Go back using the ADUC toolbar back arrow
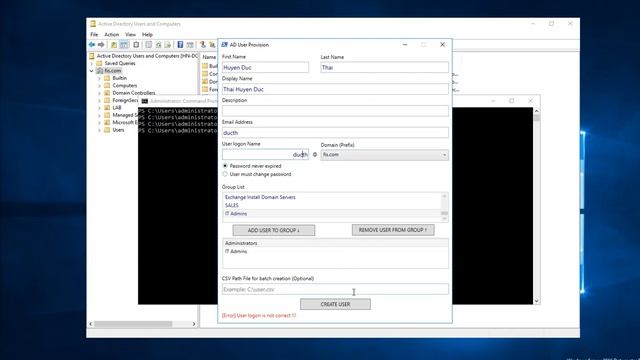The image size is (640, 360). [91, 44]
